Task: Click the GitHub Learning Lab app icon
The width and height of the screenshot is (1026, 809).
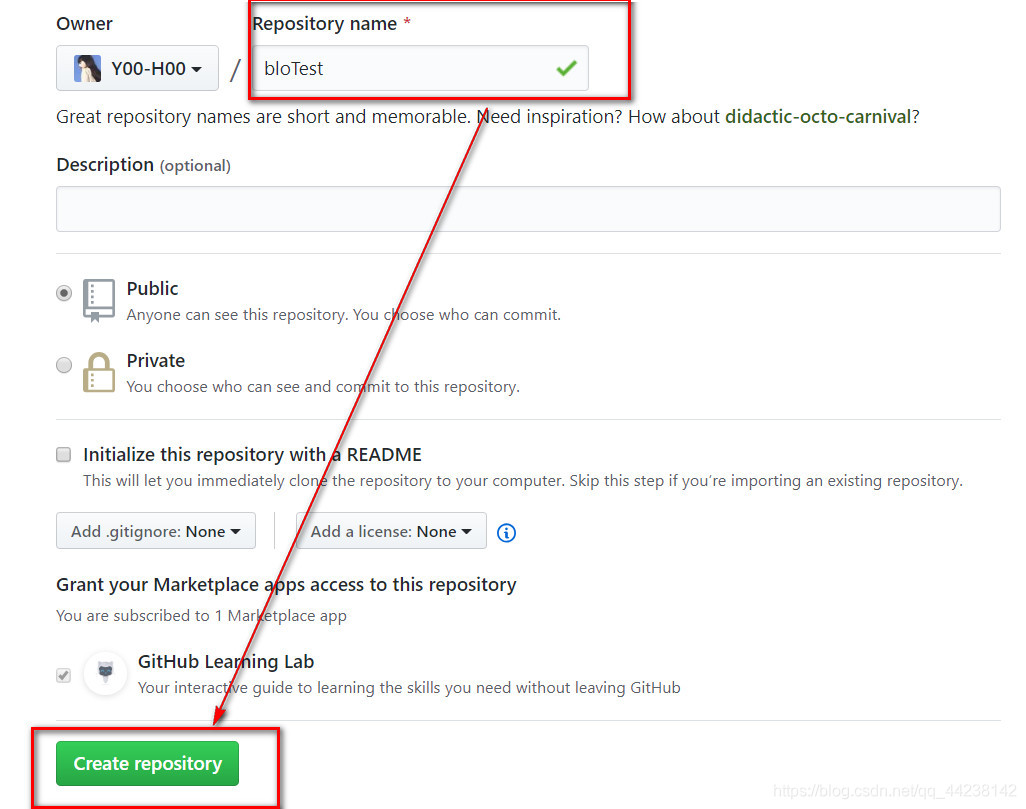Action: point(105,673)
